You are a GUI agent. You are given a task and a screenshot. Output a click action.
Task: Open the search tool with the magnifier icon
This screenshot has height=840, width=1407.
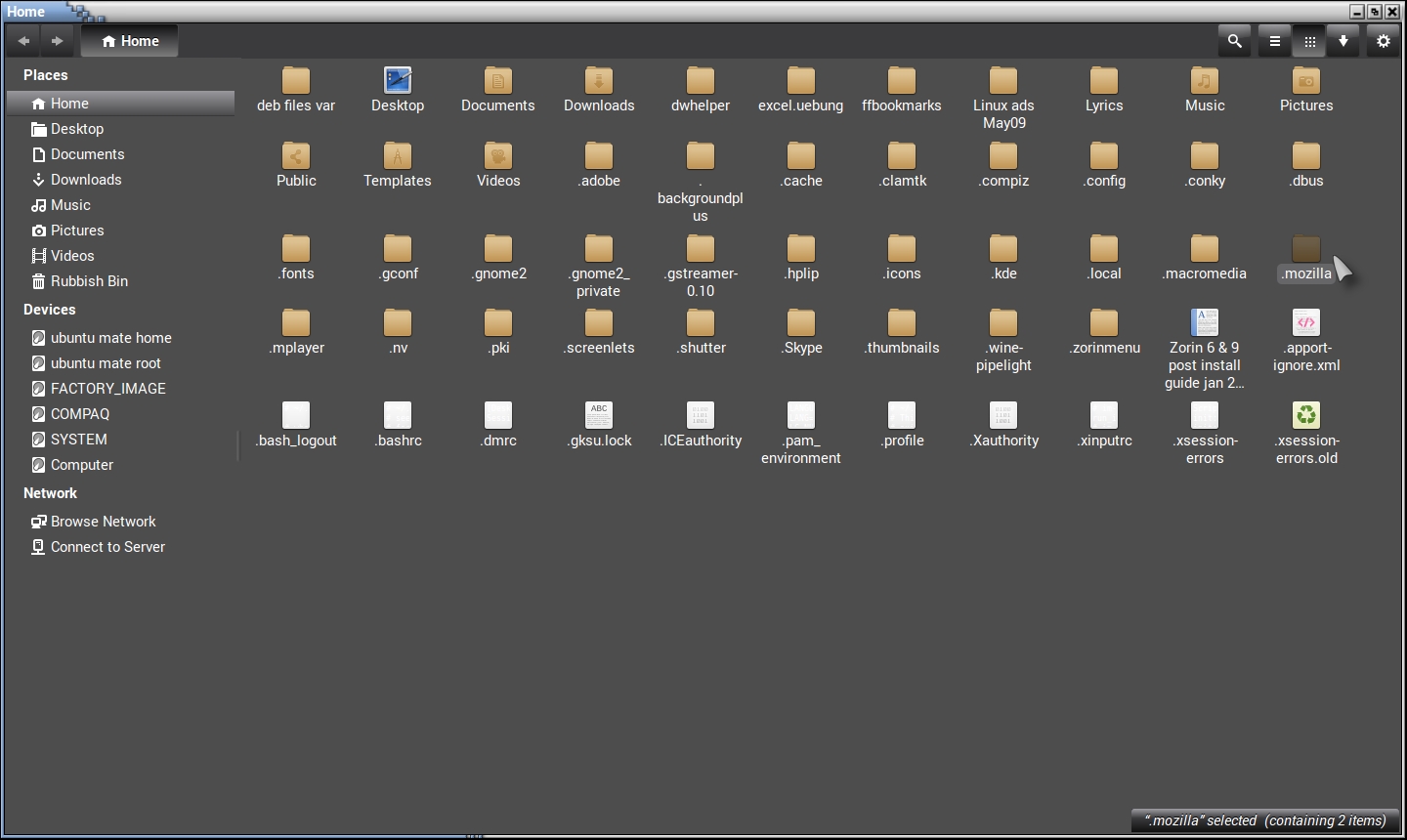(x=1235, y=41)
